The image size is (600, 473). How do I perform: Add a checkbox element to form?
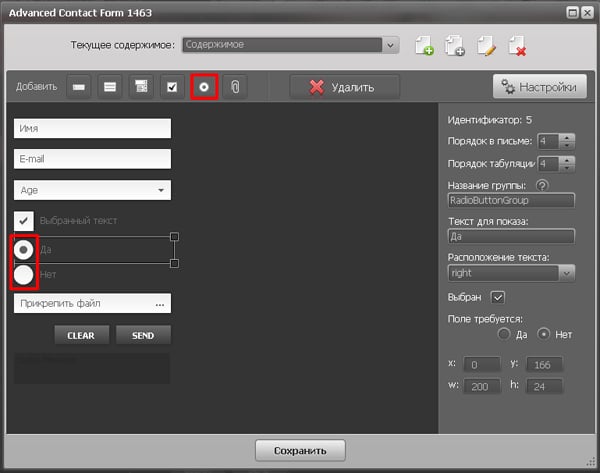point(172,87)
